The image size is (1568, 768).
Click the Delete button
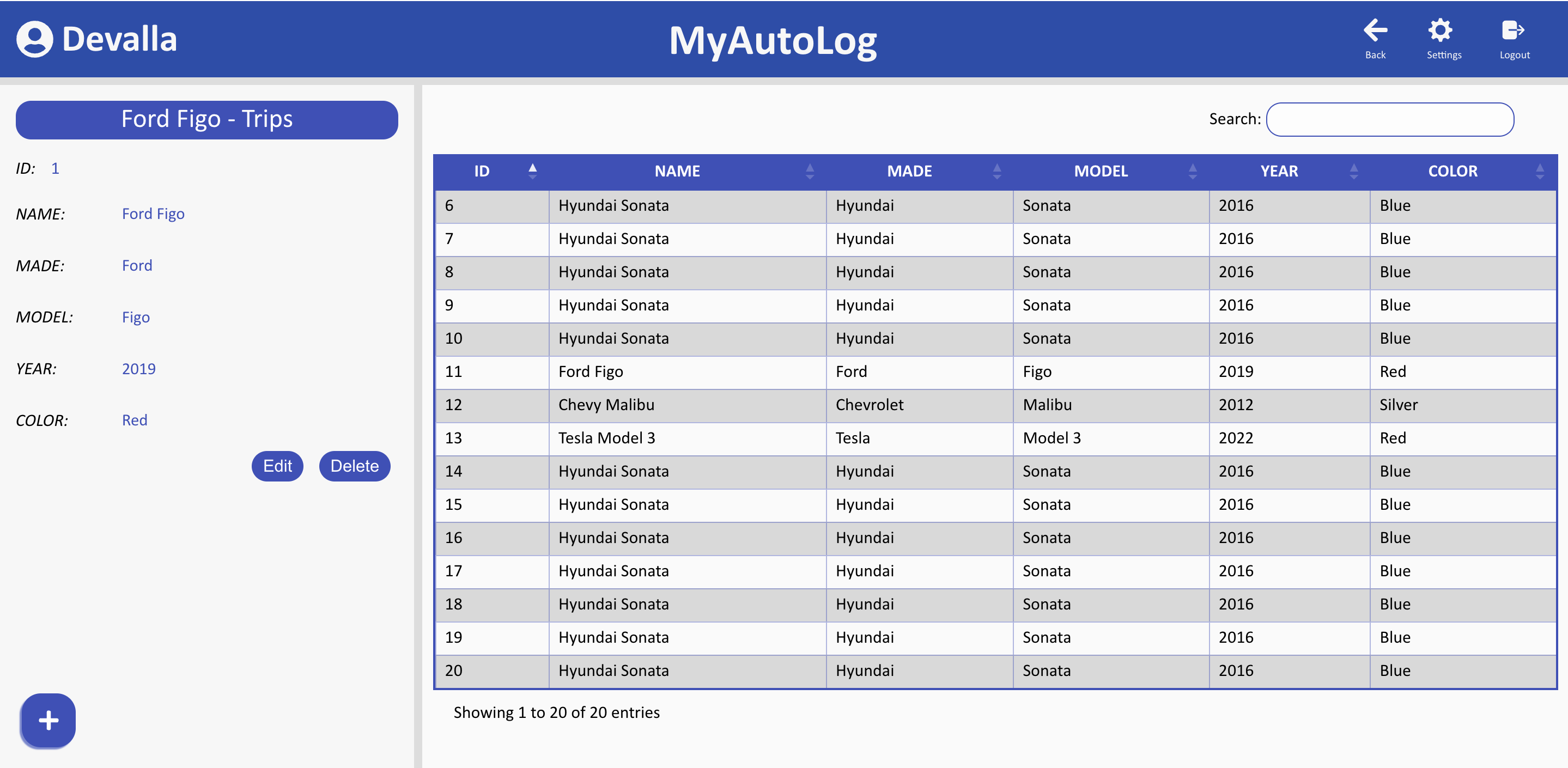[x=354, y=466]
